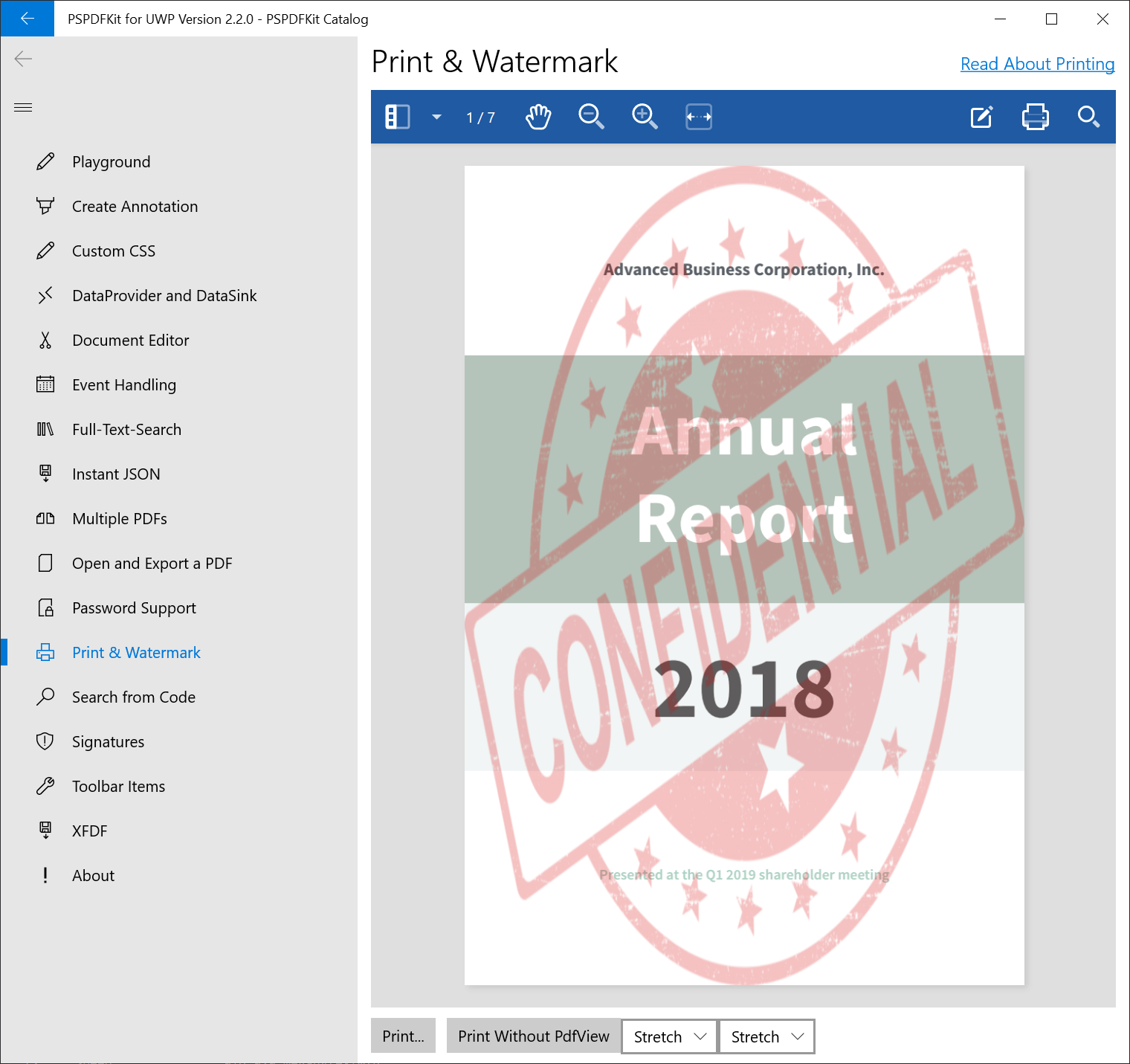Select the hand pan tool
1130x1064 pixels.
tap(537, 117)
